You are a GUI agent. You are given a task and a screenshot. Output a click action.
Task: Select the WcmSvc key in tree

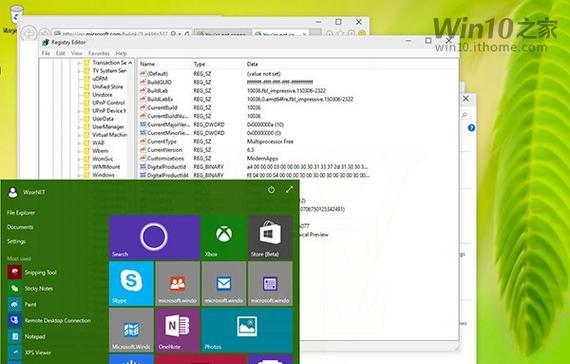click(x=103, y=159)
